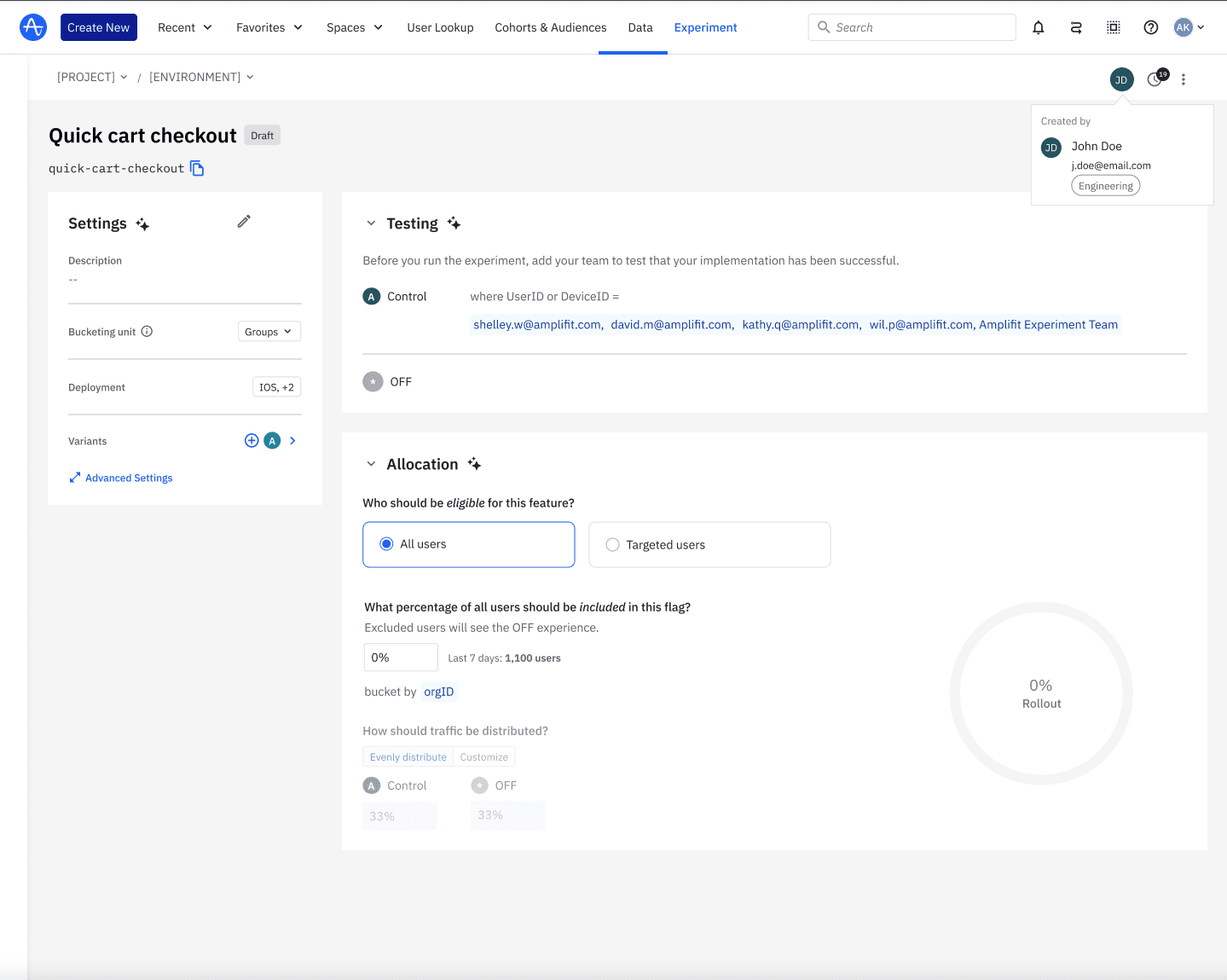
Task: Open the Groups bucketing unit dropdown
Action: click(x=269, y=331)
